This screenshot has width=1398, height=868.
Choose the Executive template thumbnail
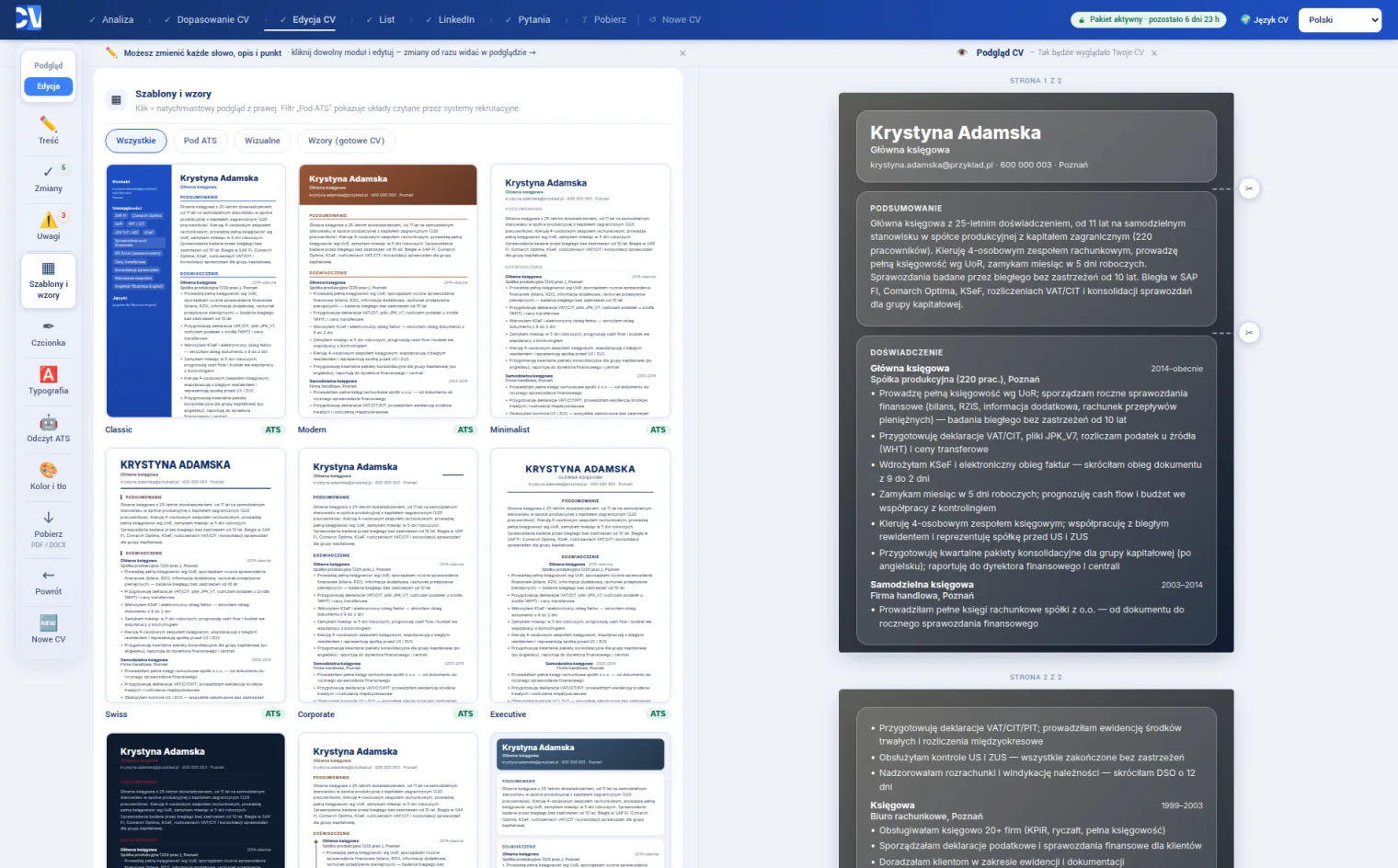coord(580,576)
